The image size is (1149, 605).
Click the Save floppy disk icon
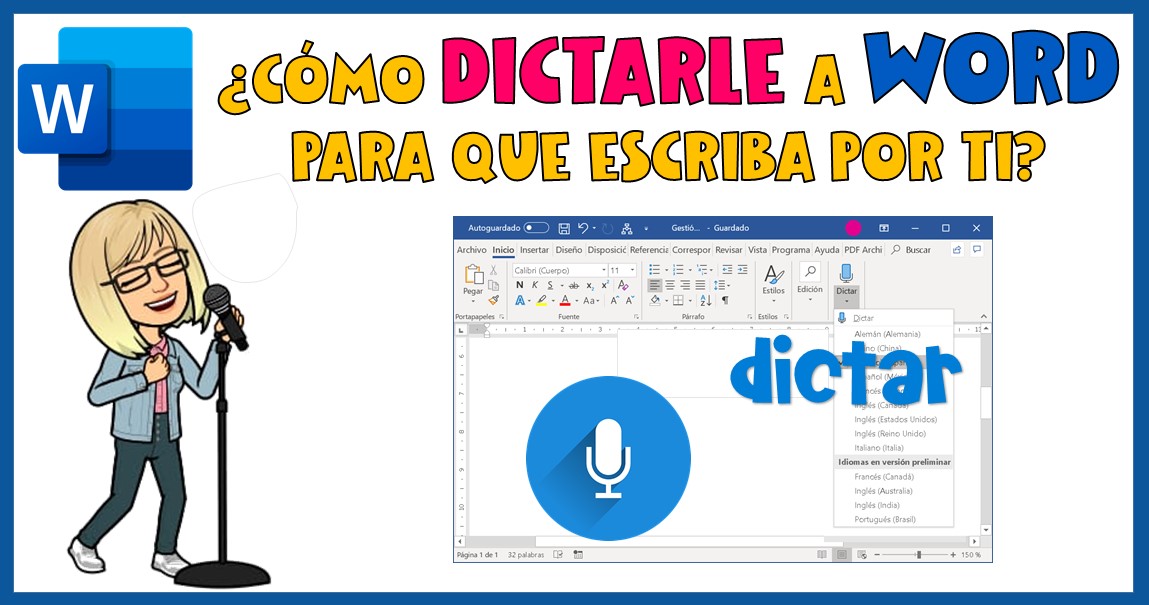(x=564, y=229)
